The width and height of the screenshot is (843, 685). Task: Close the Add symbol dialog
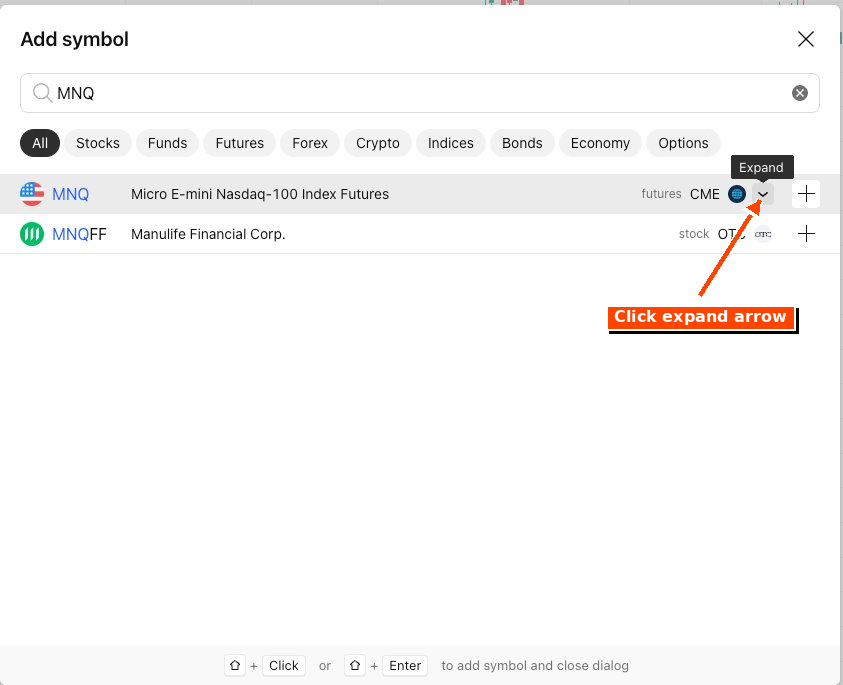pyautogui.click(x=805, y=39)
